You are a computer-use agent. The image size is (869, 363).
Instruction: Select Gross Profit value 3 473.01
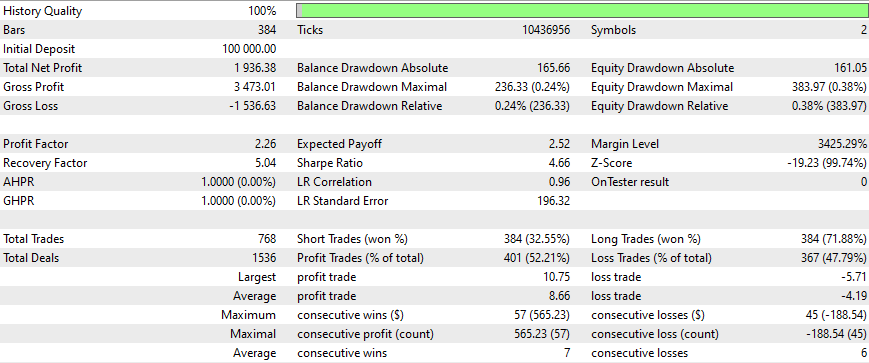pyautogui.click(x=255, y=87)
